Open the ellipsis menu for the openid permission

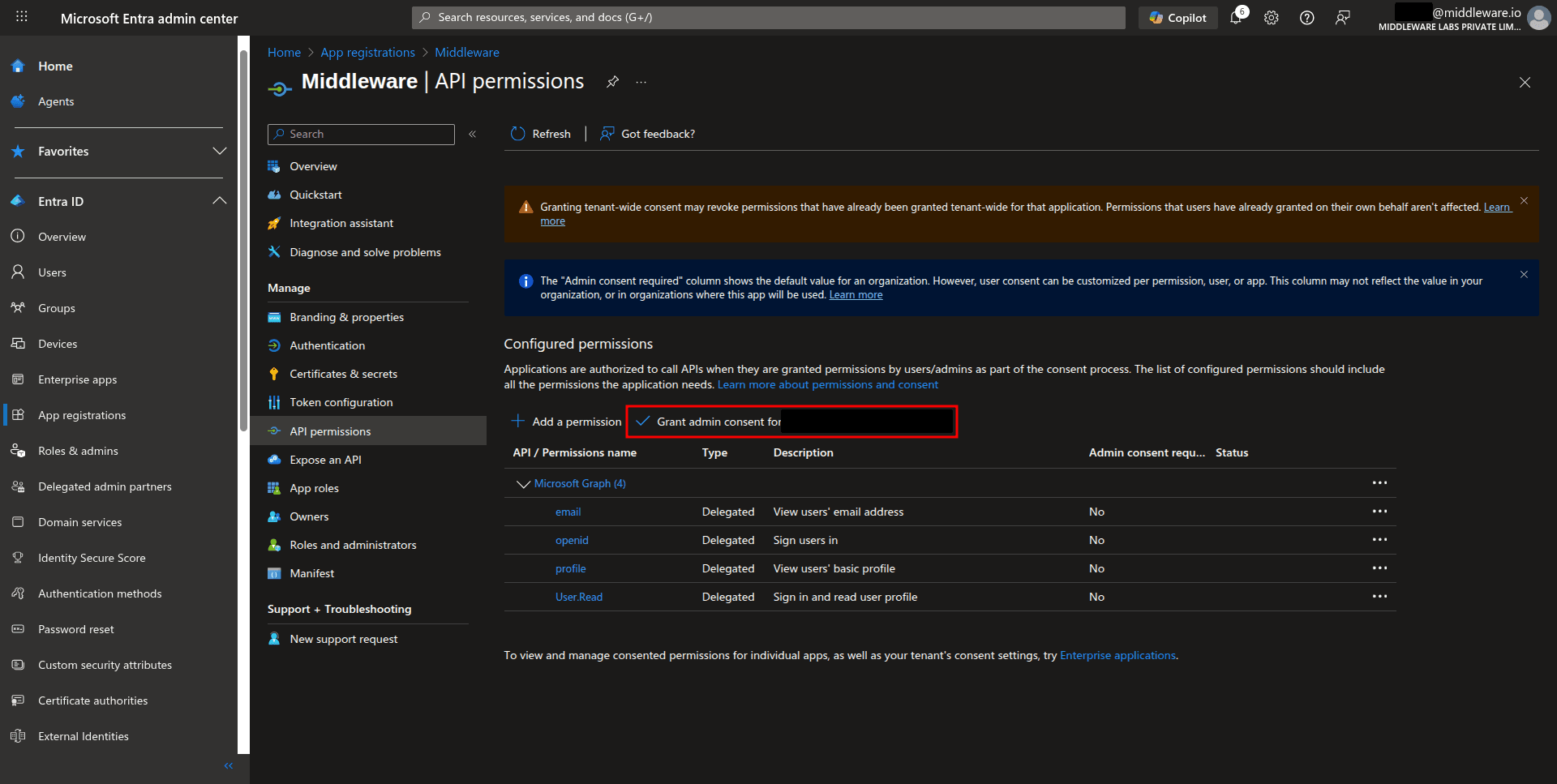click(x=1381, y=540)
